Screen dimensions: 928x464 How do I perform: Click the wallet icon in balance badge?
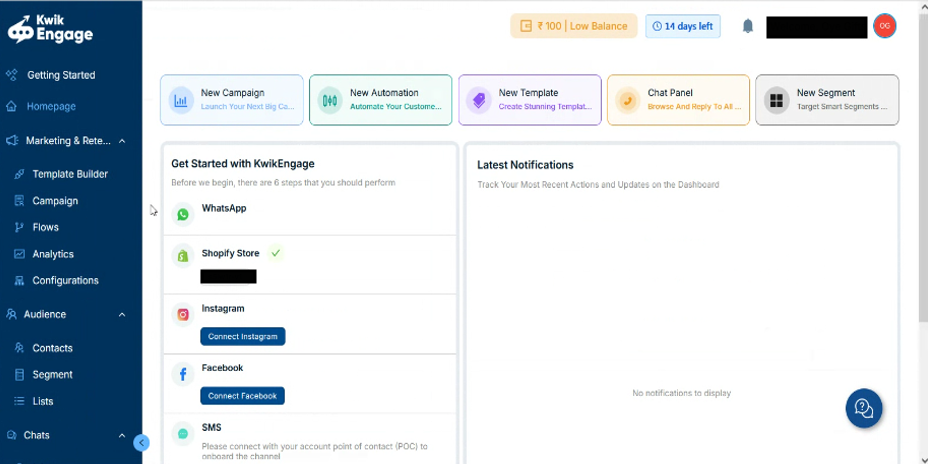click(x=526, y=26)
